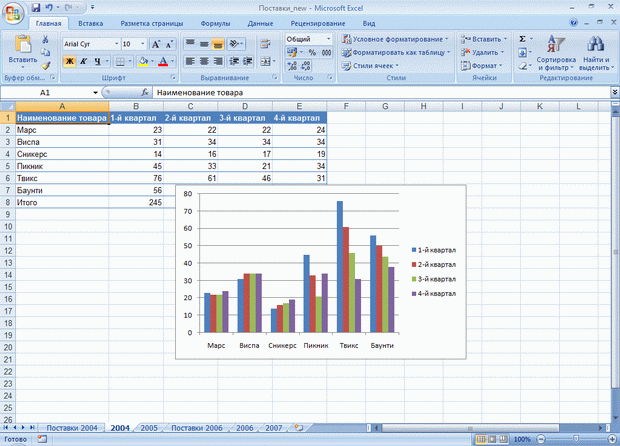The height and width of the screenshot is (446, 620).
Task: Toggle underline formatting Ч
Action: (x=97, y=61)
